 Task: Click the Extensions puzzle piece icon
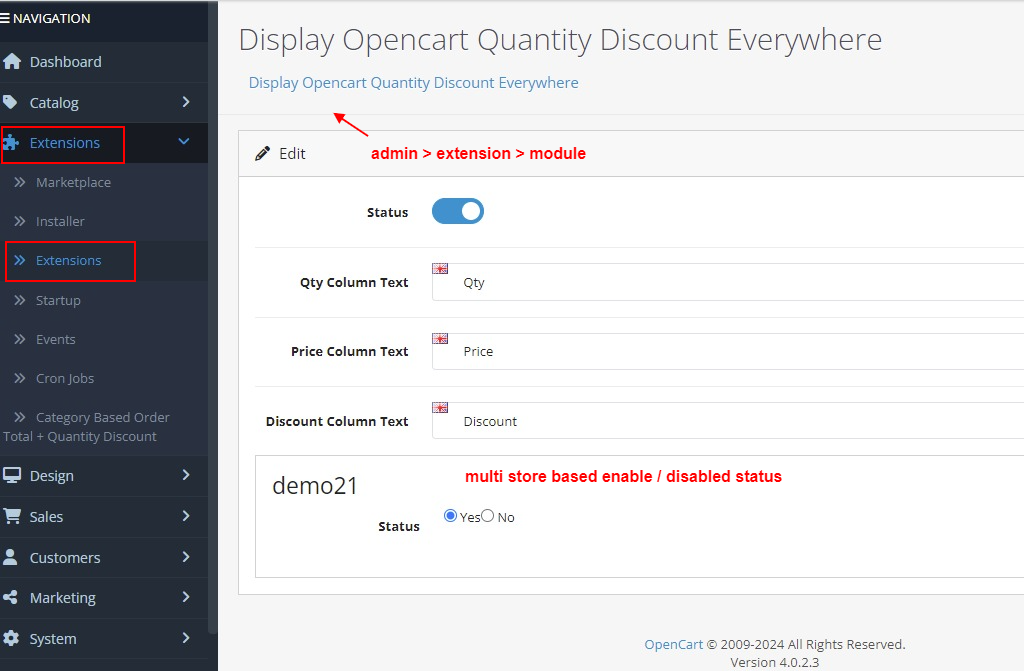point(11,142)
